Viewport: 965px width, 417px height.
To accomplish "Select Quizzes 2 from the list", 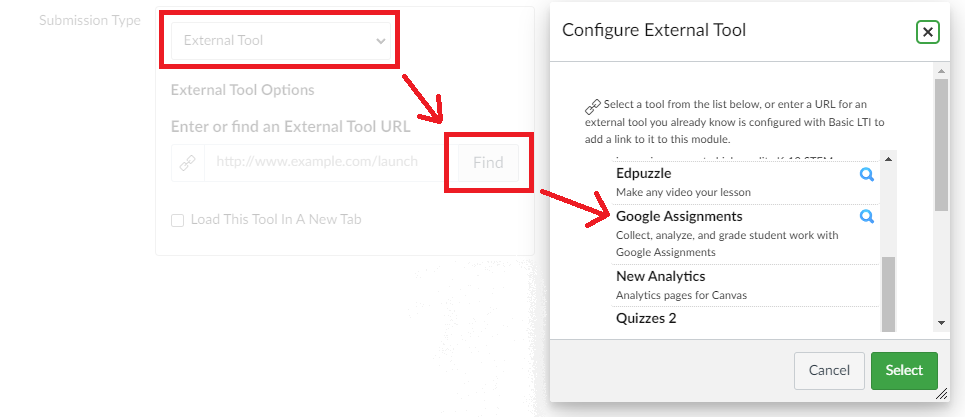I will click(646, 318).
